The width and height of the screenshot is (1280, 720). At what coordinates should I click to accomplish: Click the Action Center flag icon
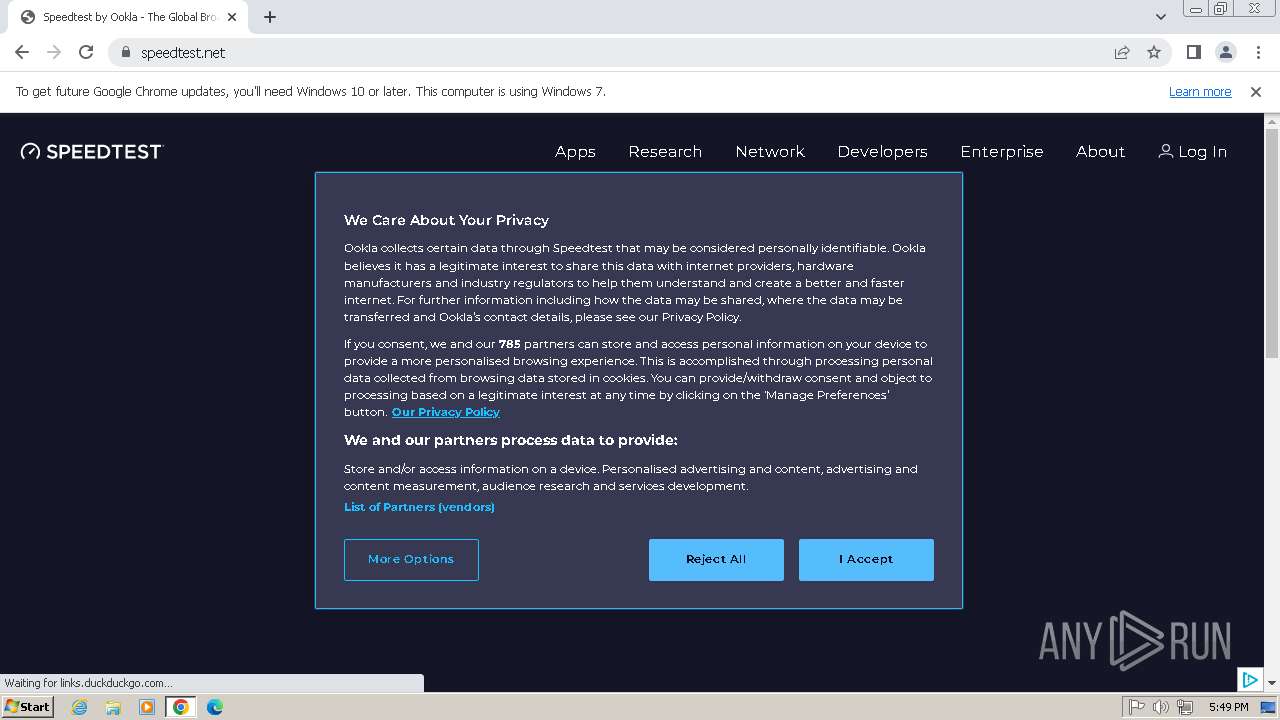[1137, 707]
